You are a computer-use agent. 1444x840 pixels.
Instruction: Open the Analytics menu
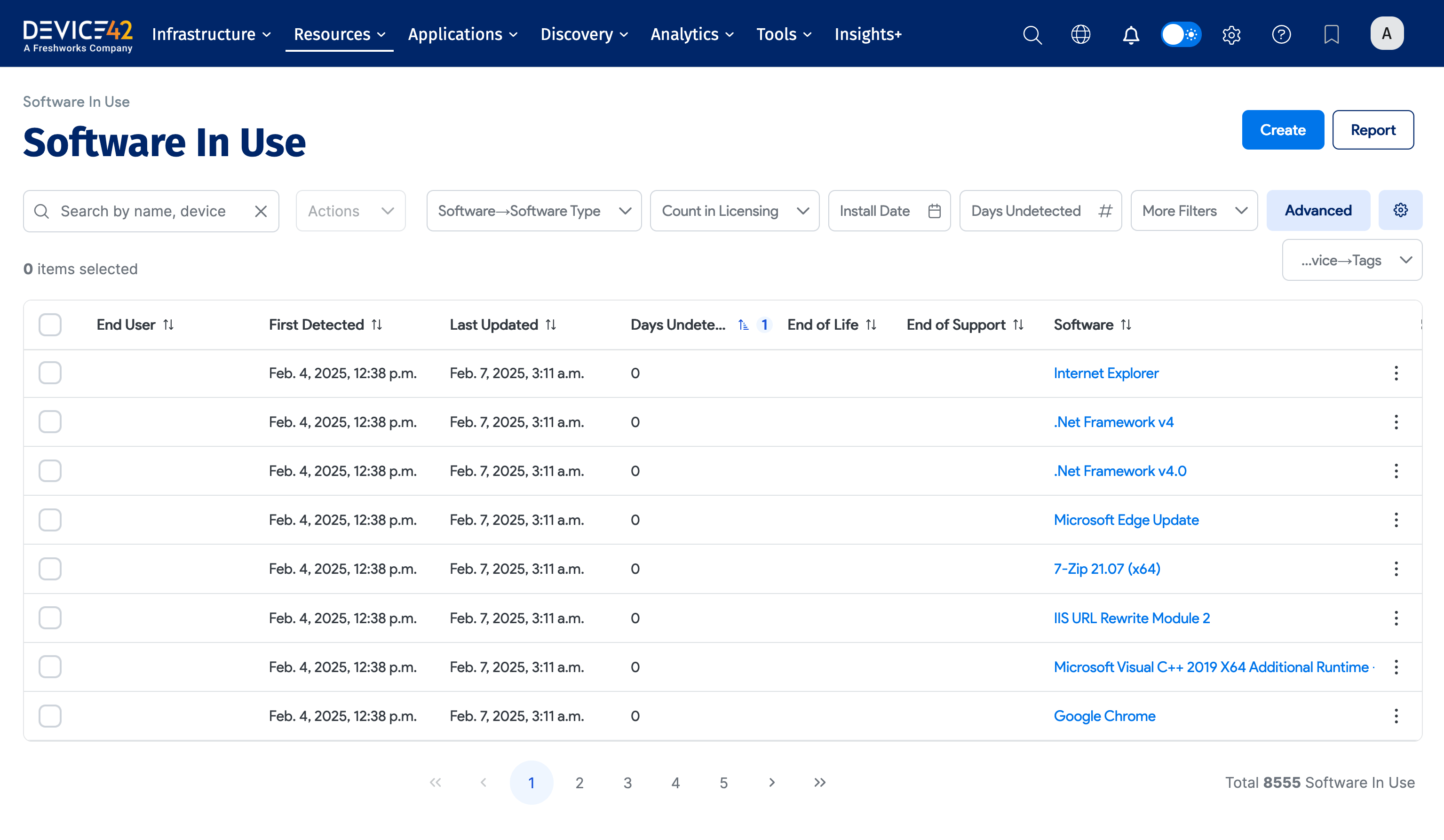click(x=692, y=34)
